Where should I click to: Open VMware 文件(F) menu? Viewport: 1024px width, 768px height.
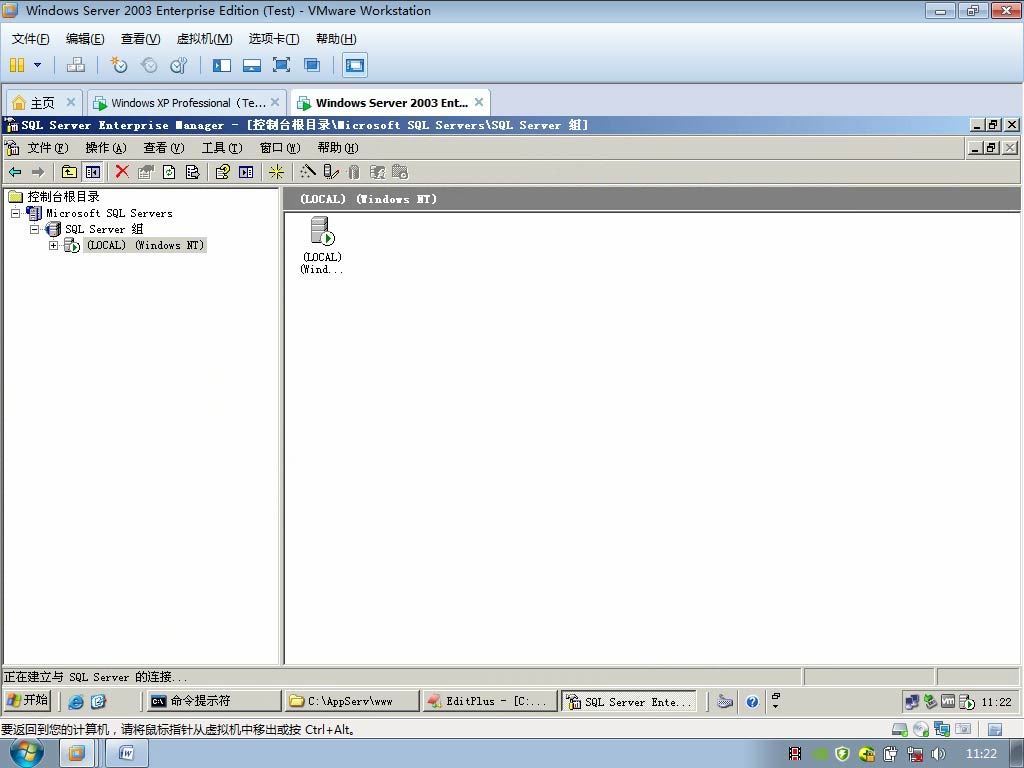30,39
